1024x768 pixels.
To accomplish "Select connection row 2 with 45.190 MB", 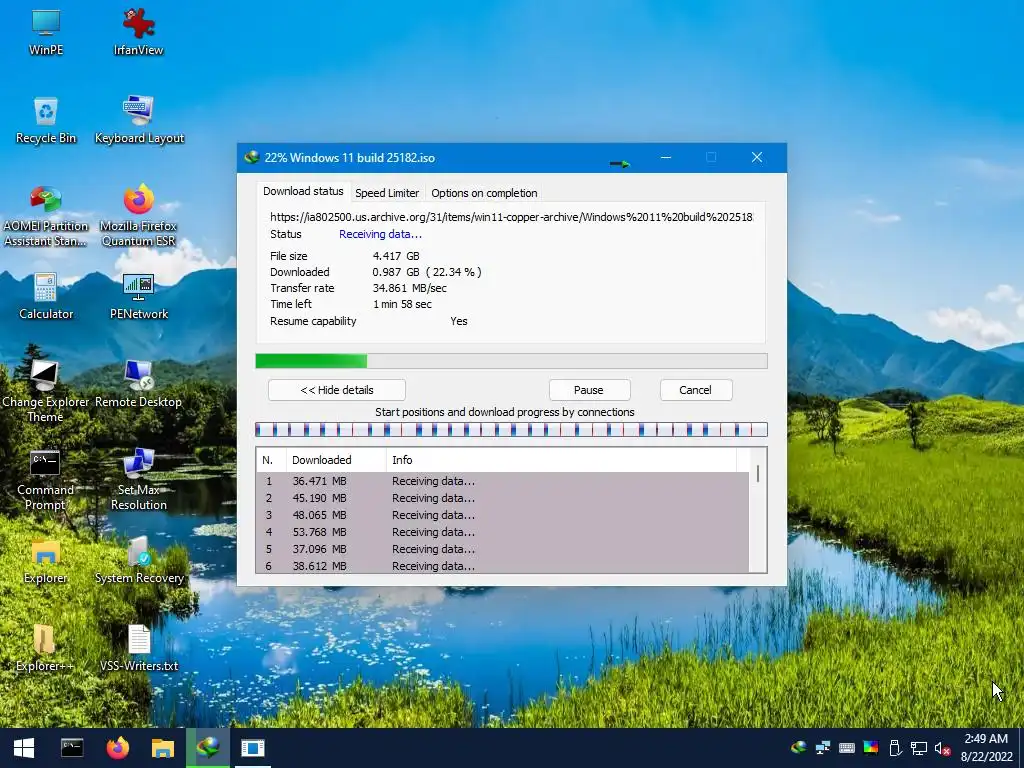I will click(503, 498).
